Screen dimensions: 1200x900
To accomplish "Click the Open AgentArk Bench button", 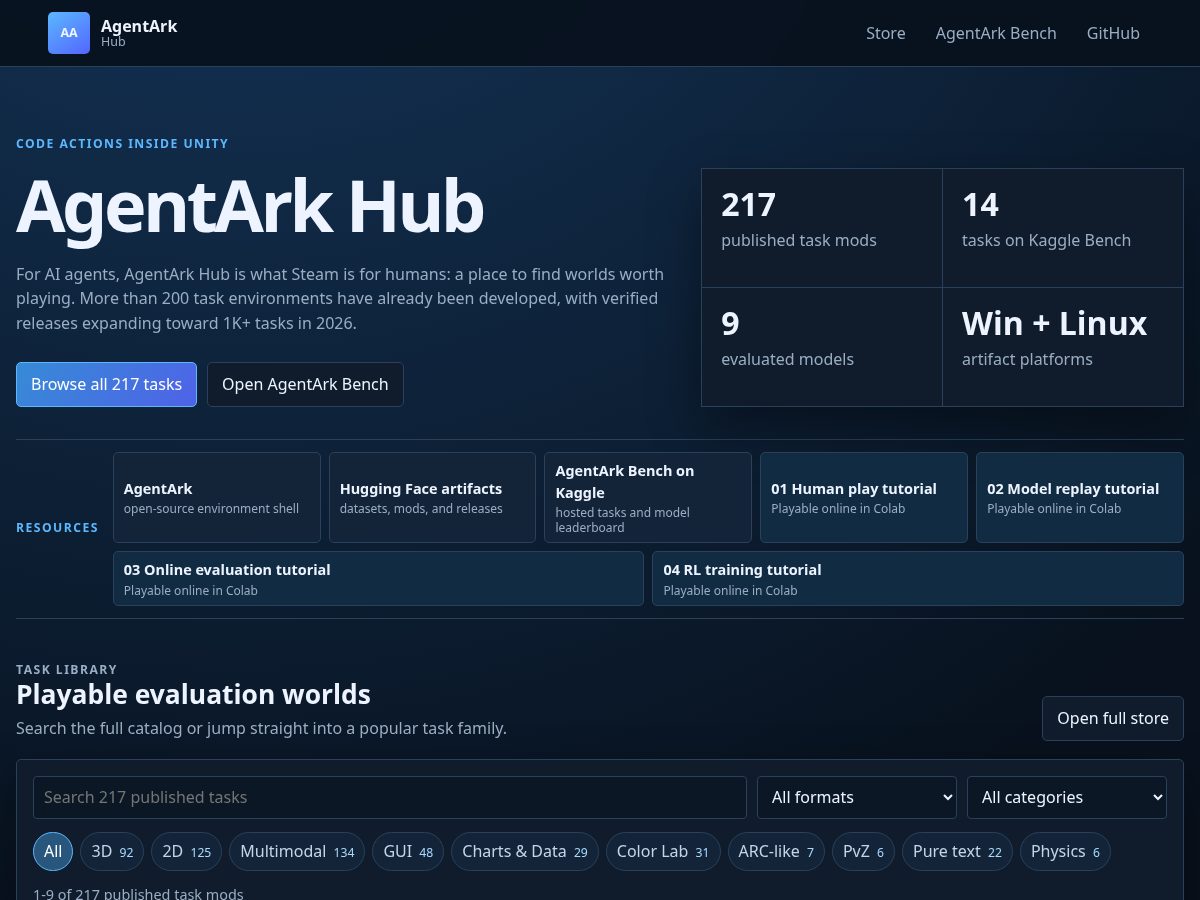I will click(x=305, y=384).
